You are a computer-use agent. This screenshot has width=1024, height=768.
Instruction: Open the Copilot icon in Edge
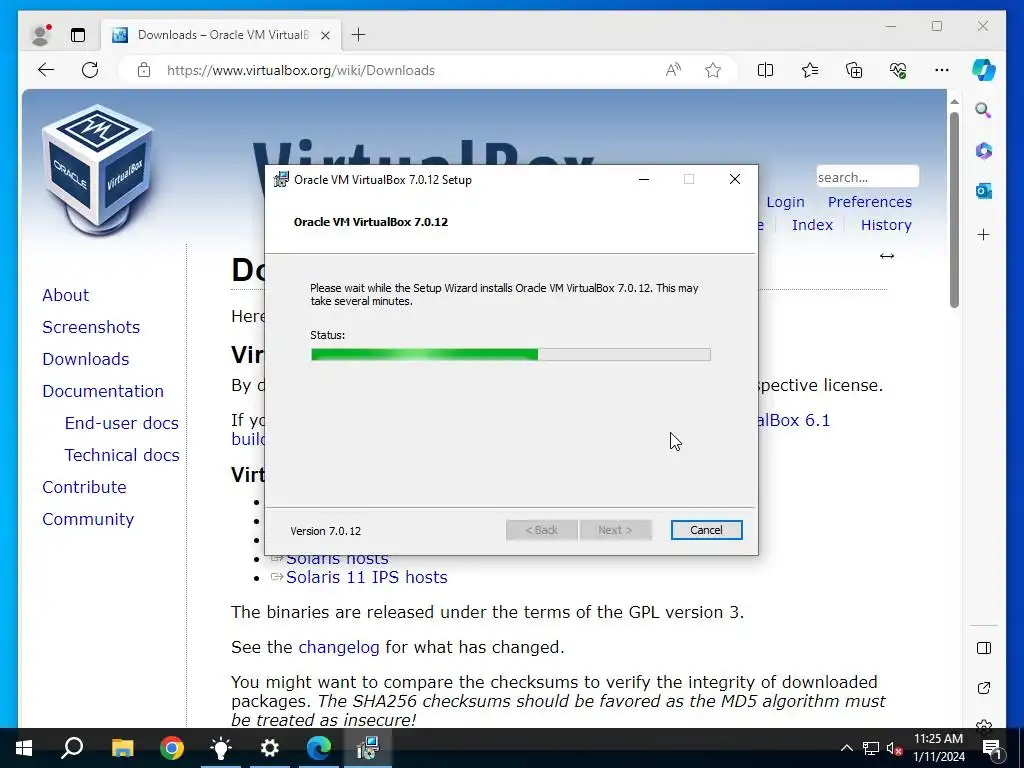(984, 70)
